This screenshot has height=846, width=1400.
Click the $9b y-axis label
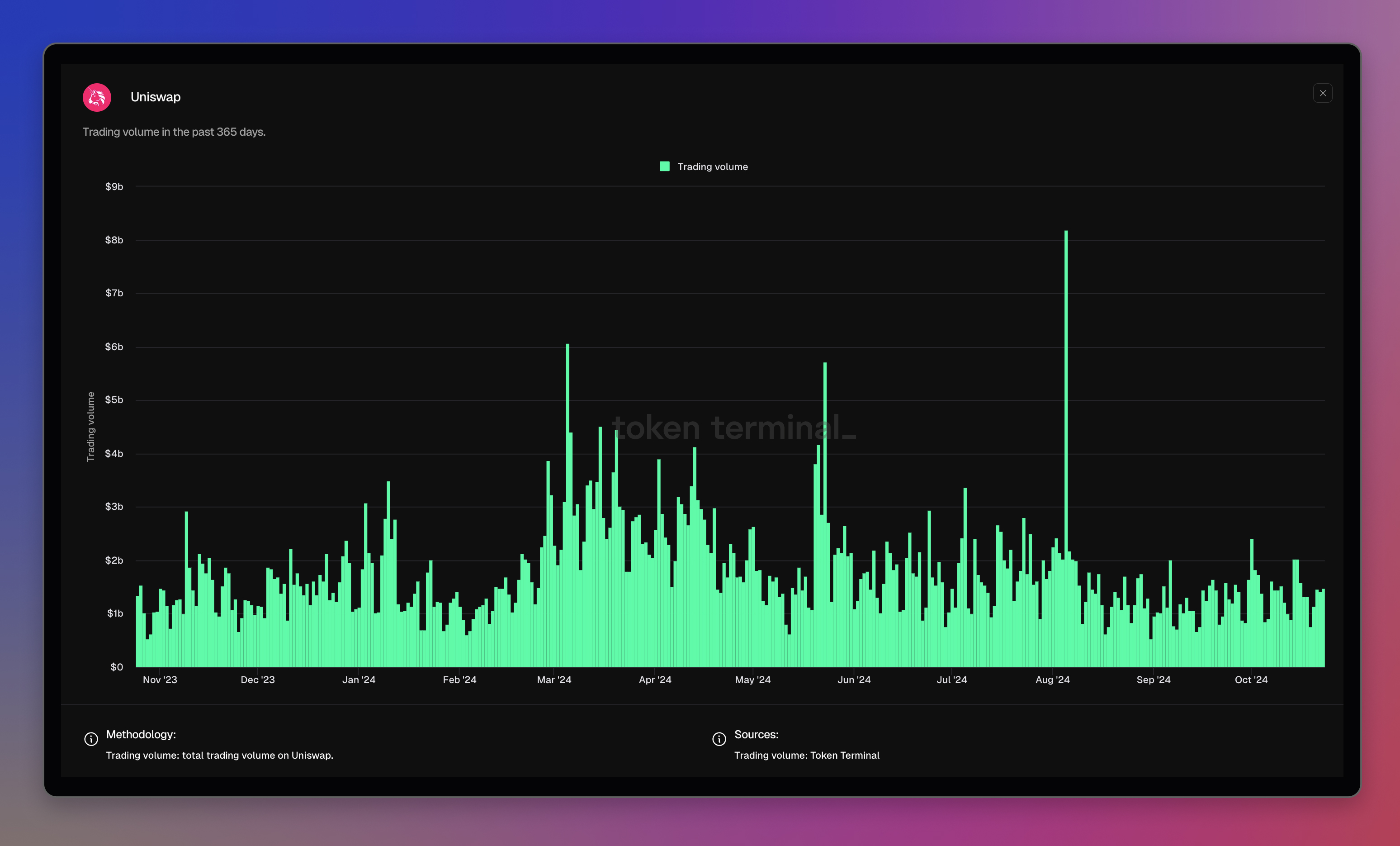(114, 186)
